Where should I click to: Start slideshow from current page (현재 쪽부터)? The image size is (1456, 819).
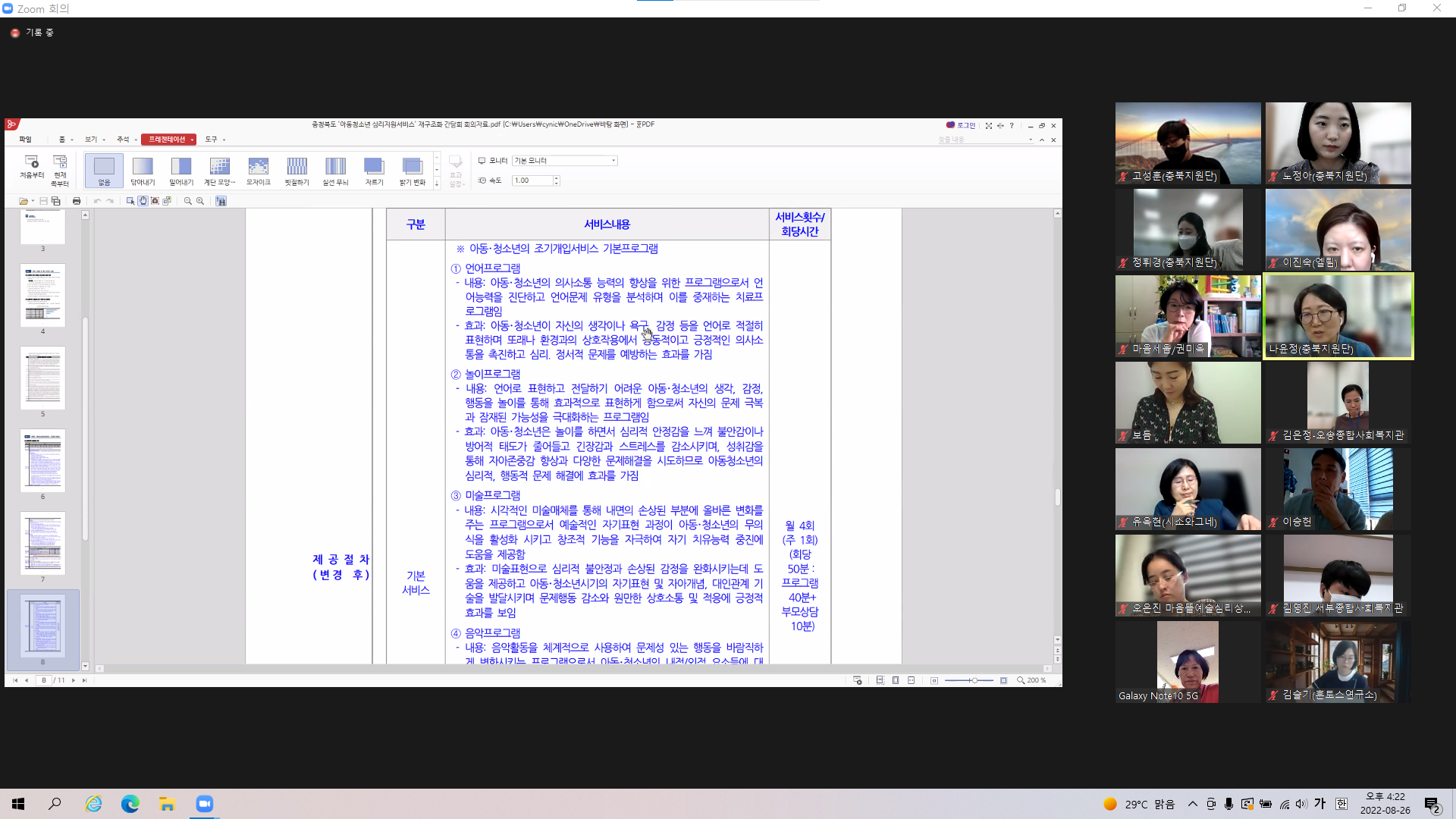pyautogui.click(x=60, y=170)
